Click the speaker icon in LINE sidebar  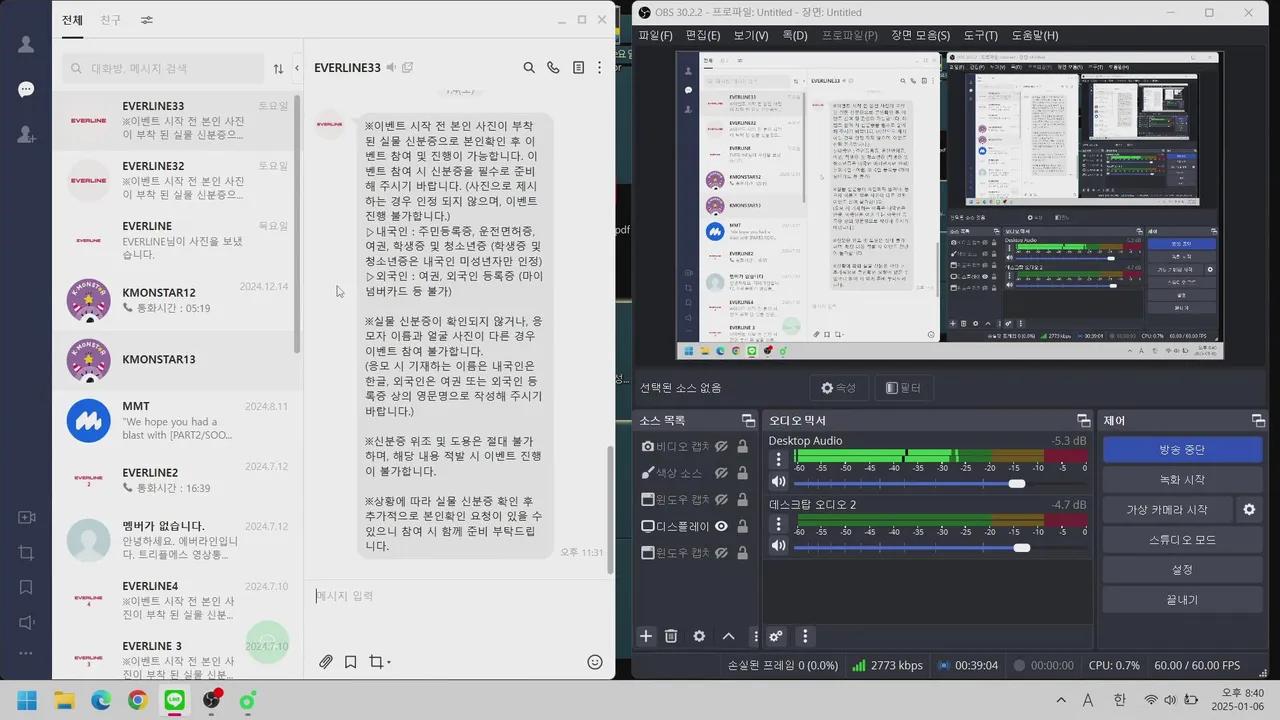click(26, 623)
